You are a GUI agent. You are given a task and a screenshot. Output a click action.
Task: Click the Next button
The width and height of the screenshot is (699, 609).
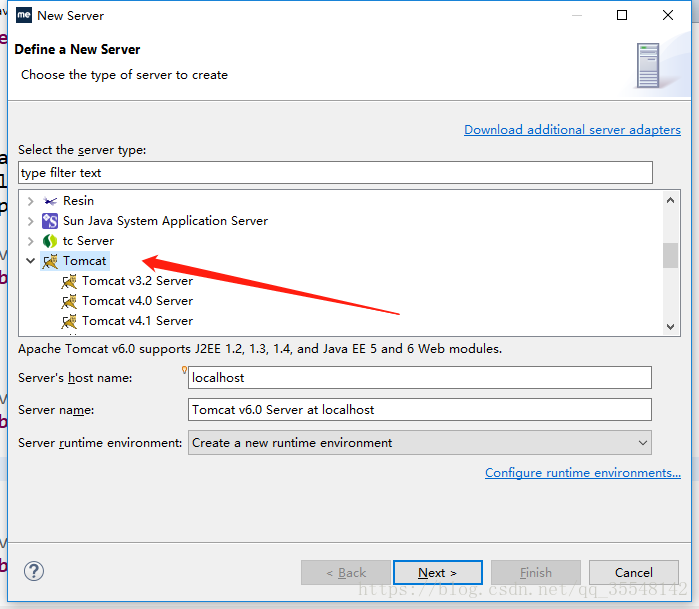[x=438, y=572]
